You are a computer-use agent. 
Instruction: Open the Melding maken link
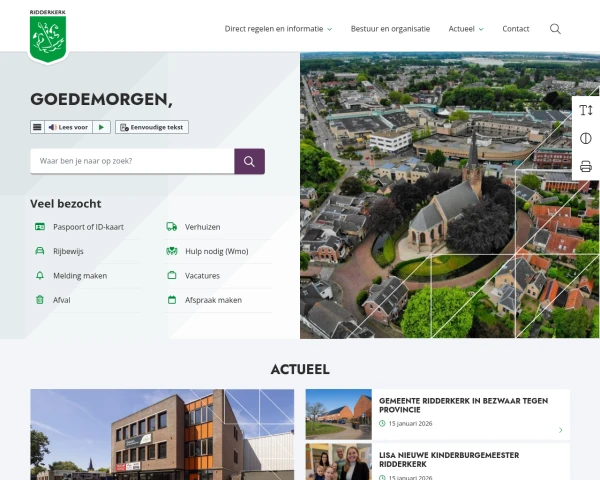point(80,276)
